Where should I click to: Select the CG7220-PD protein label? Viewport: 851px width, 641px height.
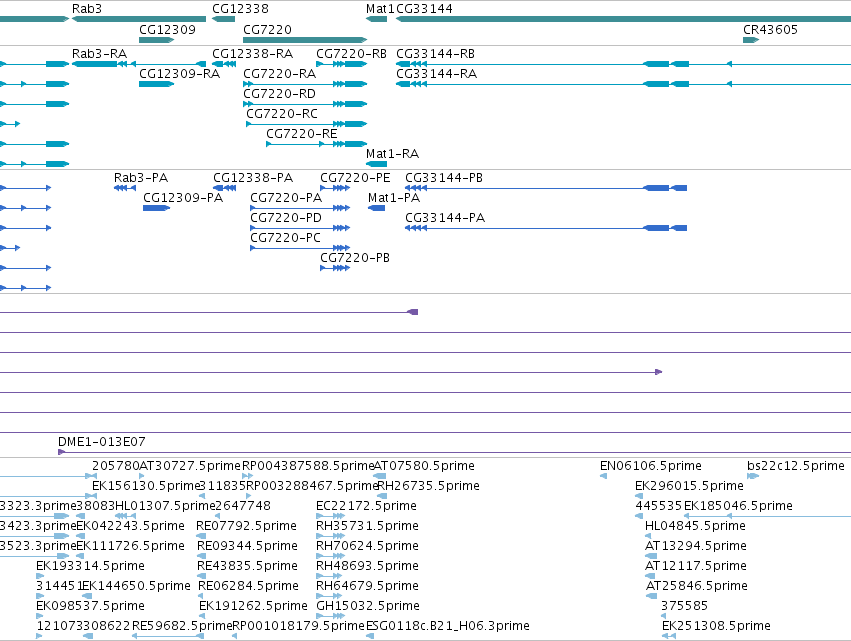point(286,218)
